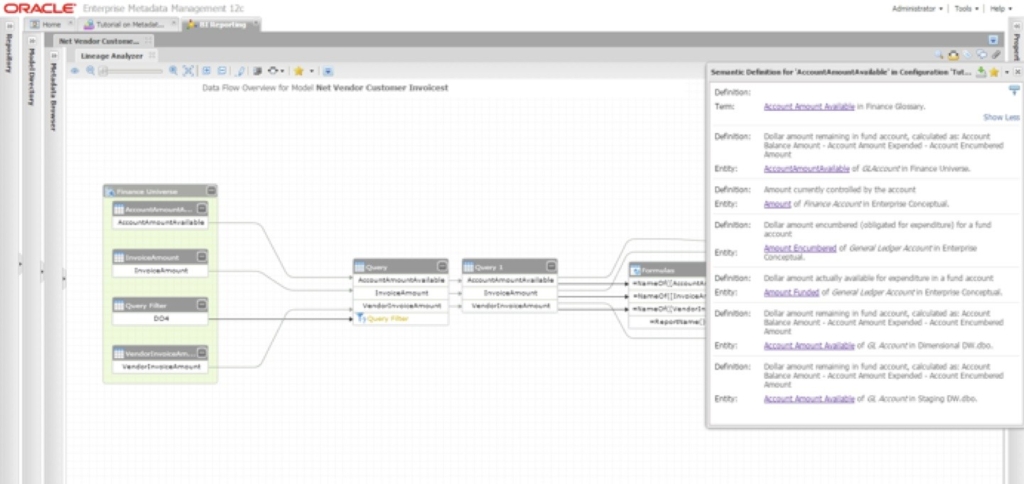Close the BI Reporting tab
The height and width of the screenshot is (484, 1024).
click(x=255, y=24)
